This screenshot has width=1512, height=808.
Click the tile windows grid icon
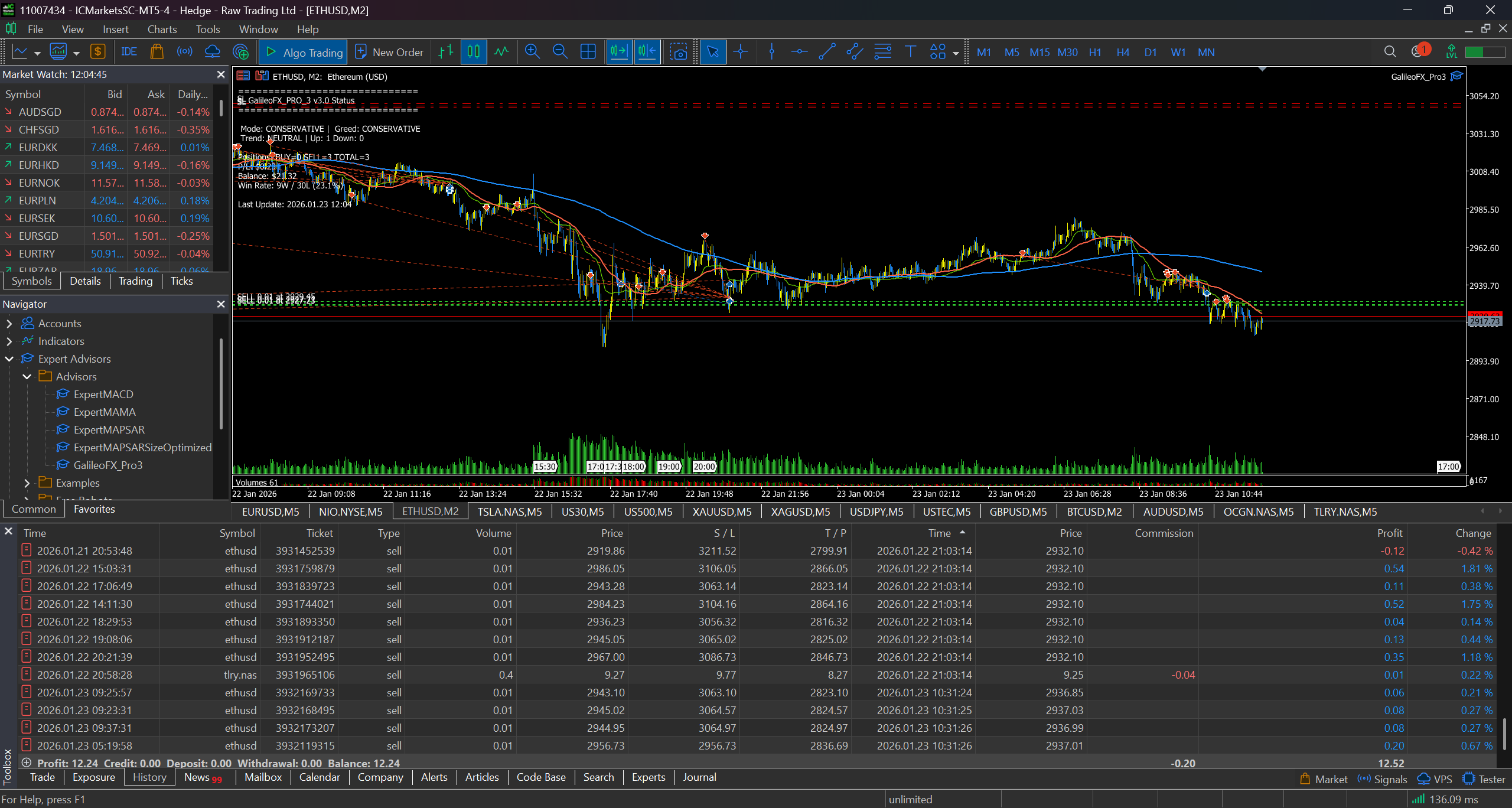pyautogui.click(x=588, y=52)
